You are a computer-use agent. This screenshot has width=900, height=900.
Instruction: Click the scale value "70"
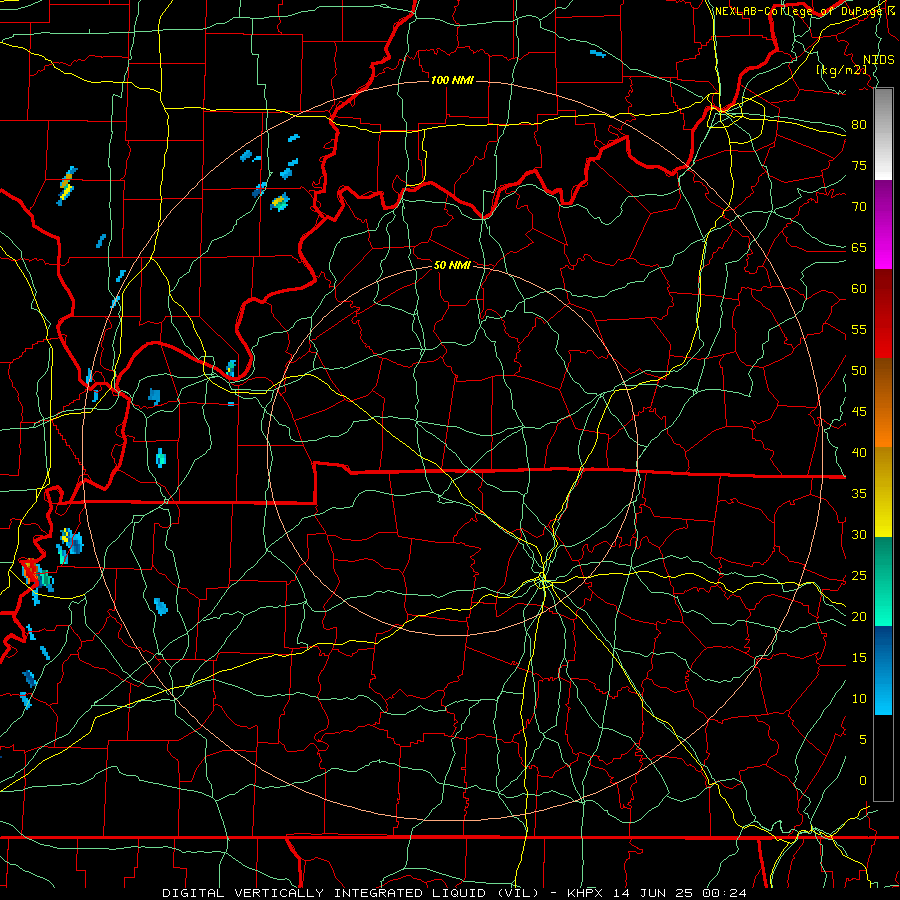pyautogui.click(x=859, y=207)
